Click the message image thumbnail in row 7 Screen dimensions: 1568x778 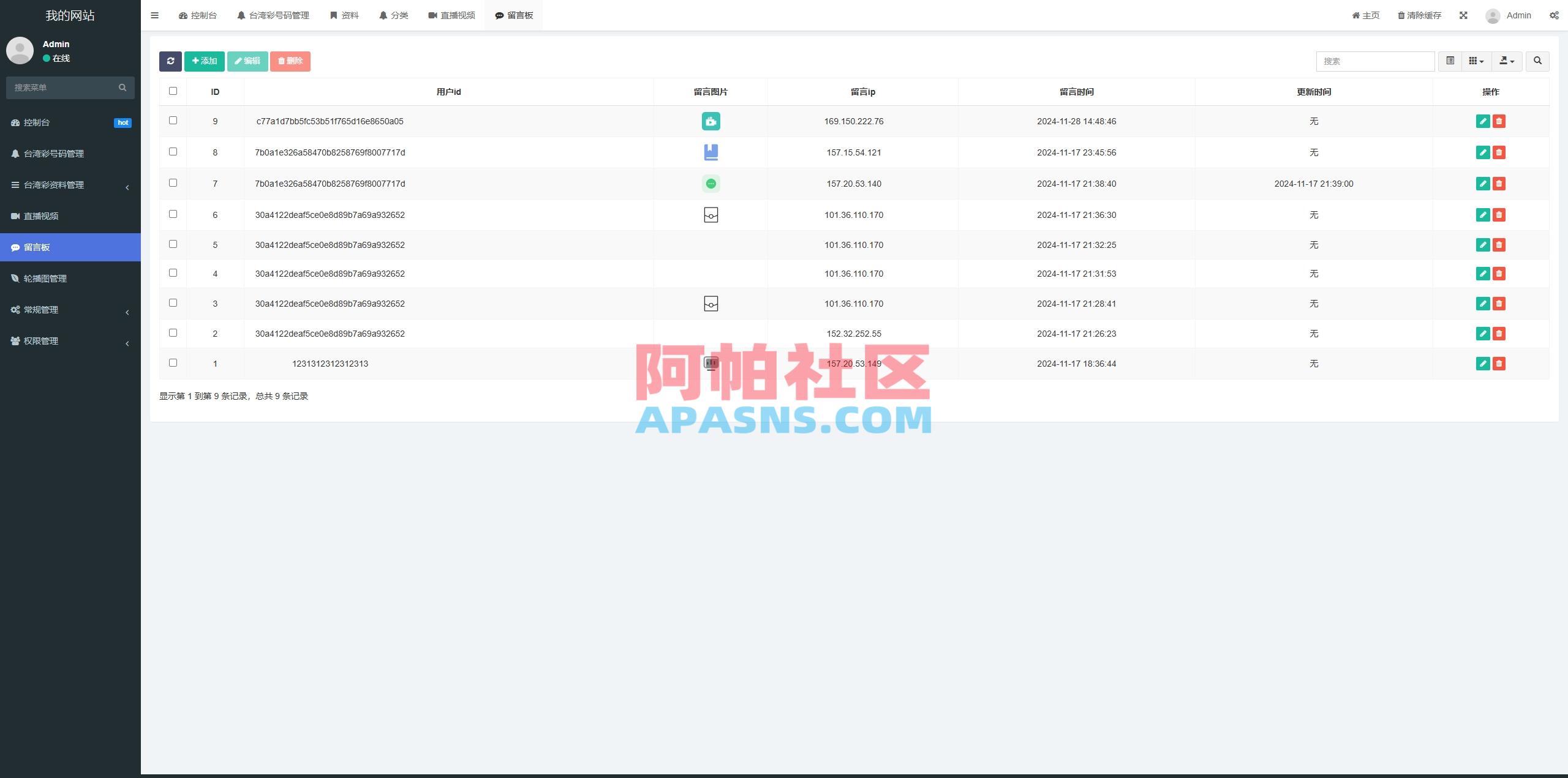[x=710, y=184]
